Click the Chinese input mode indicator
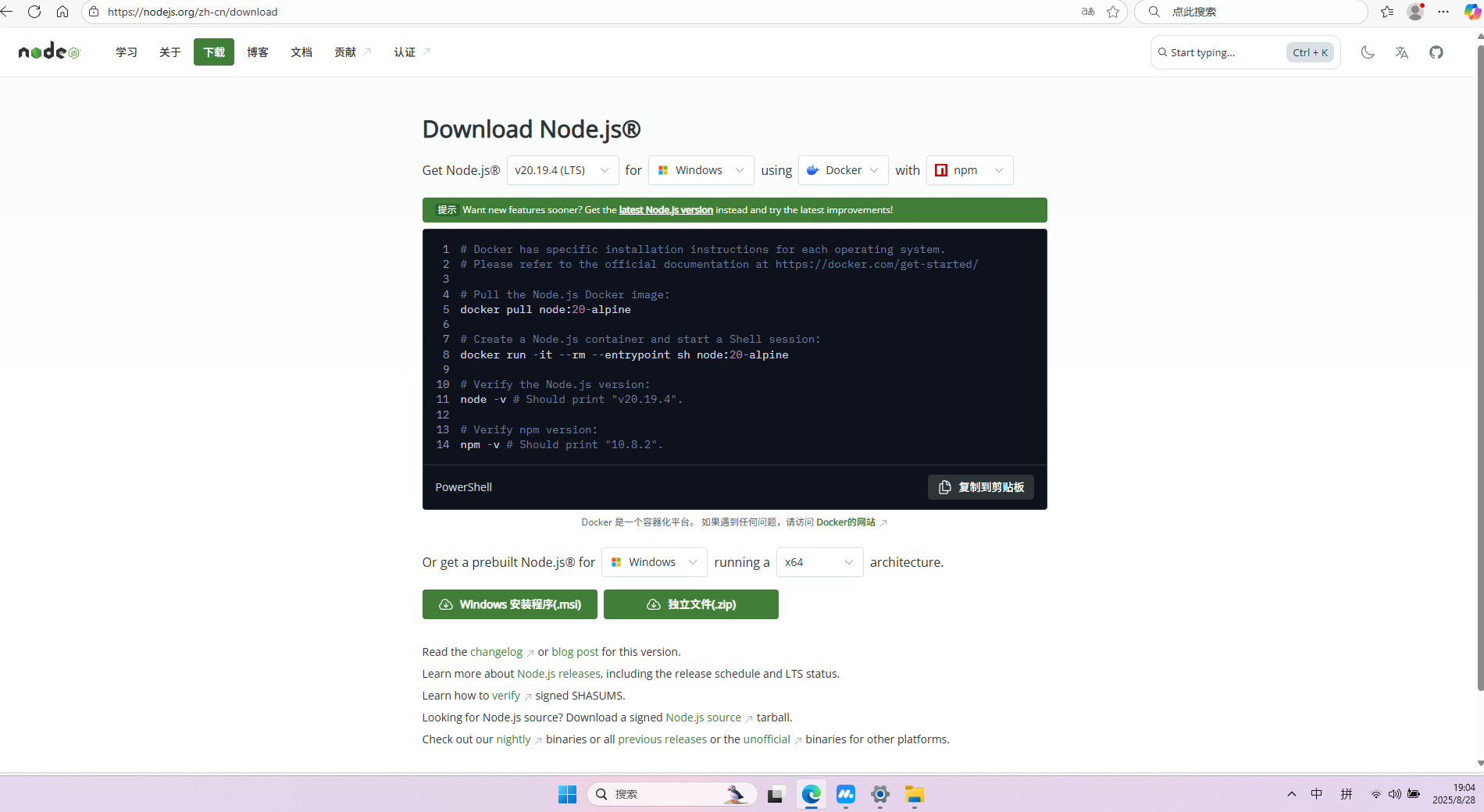Screen dimensions: 1484x812 (1317, 794)
